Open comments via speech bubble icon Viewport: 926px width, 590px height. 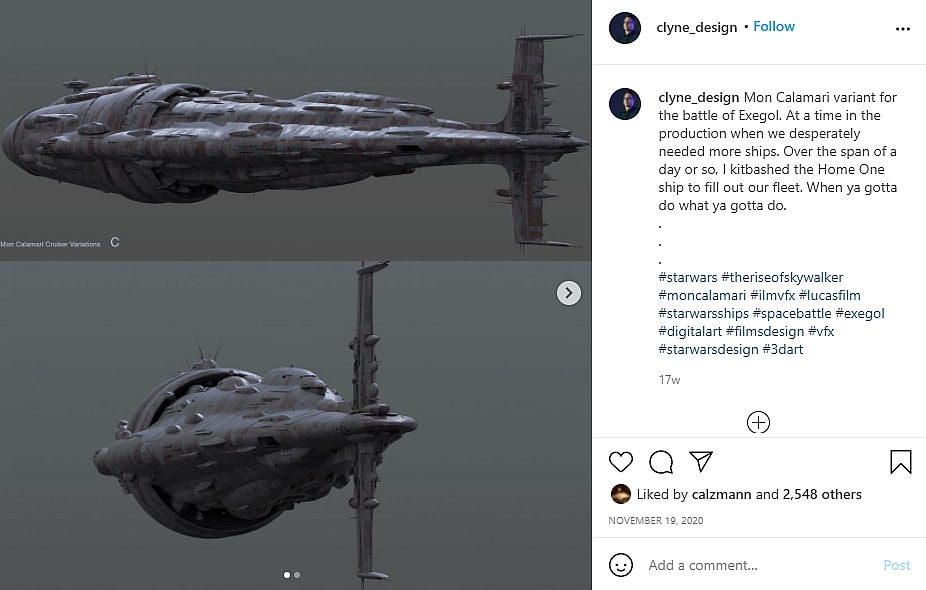click(661, 462)
